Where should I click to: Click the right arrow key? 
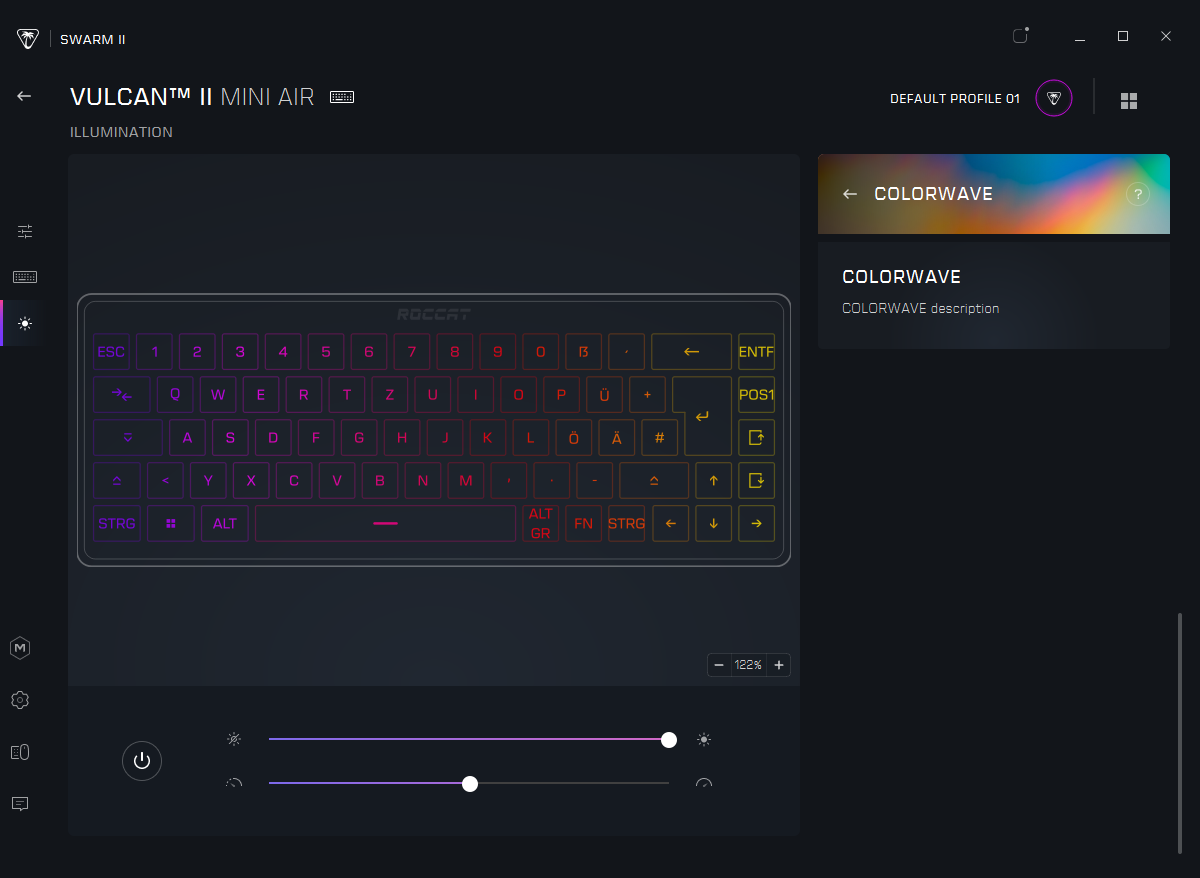(x=756, y=523)
